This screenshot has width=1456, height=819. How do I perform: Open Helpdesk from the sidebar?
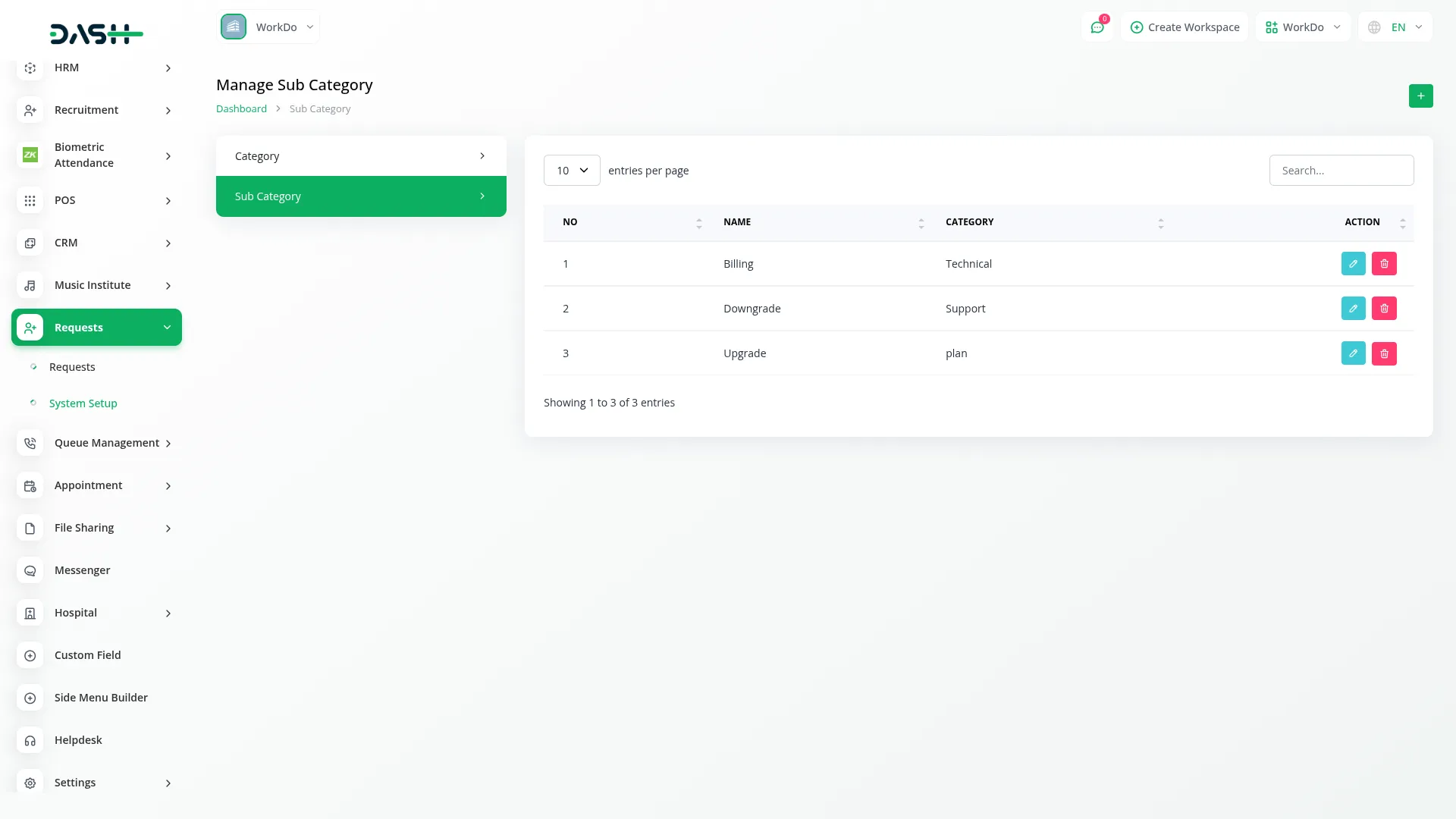point(78,740)
